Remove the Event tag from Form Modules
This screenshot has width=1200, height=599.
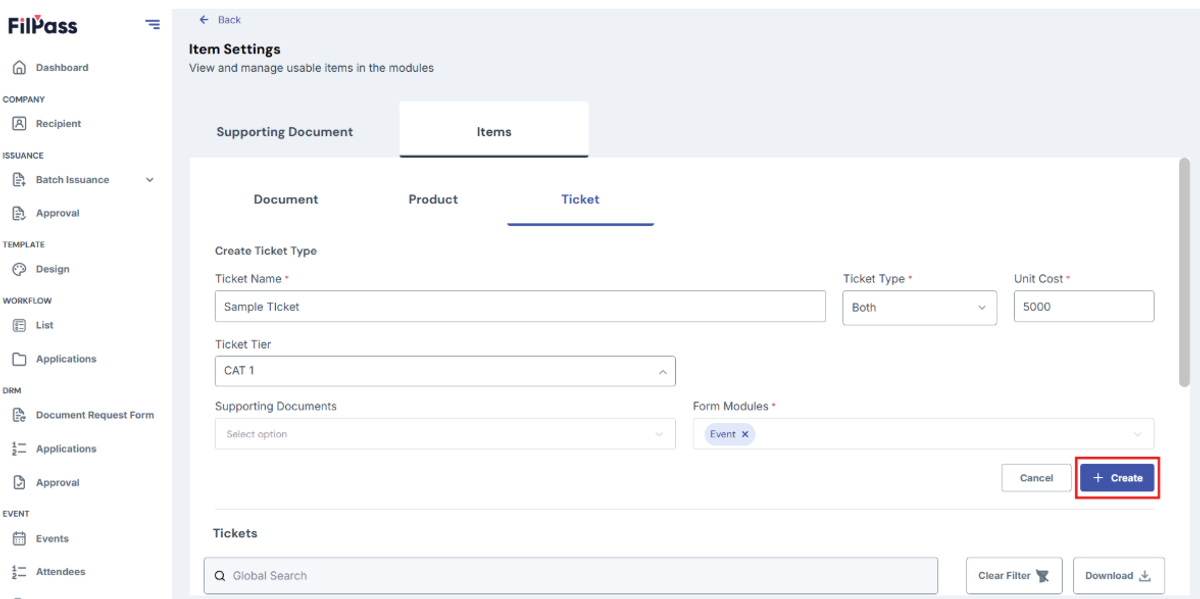coord(745,434)
